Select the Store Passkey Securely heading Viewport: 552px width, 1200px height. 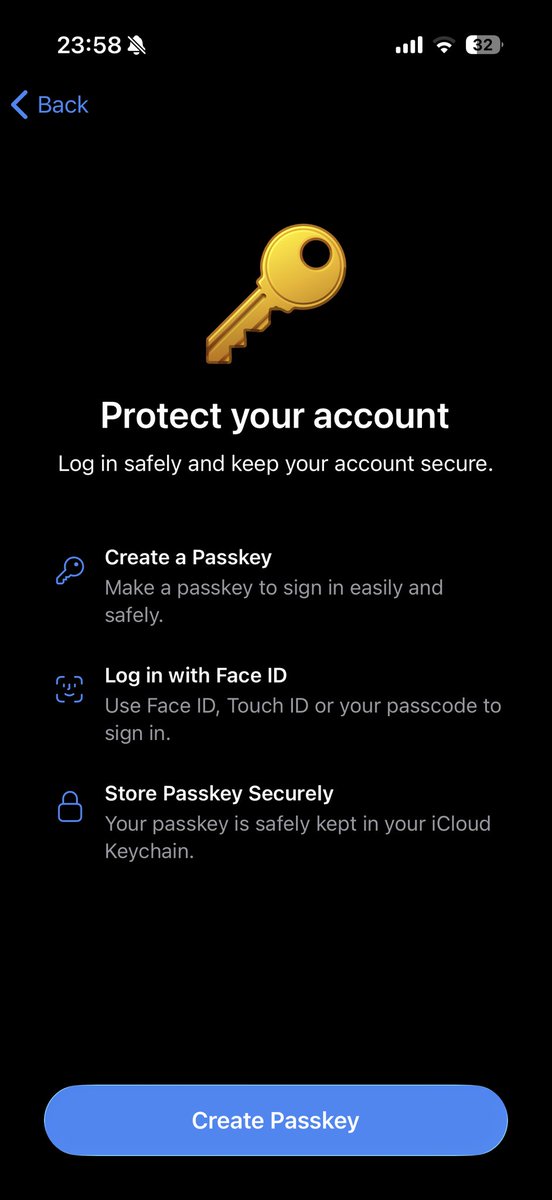point(219,793)
